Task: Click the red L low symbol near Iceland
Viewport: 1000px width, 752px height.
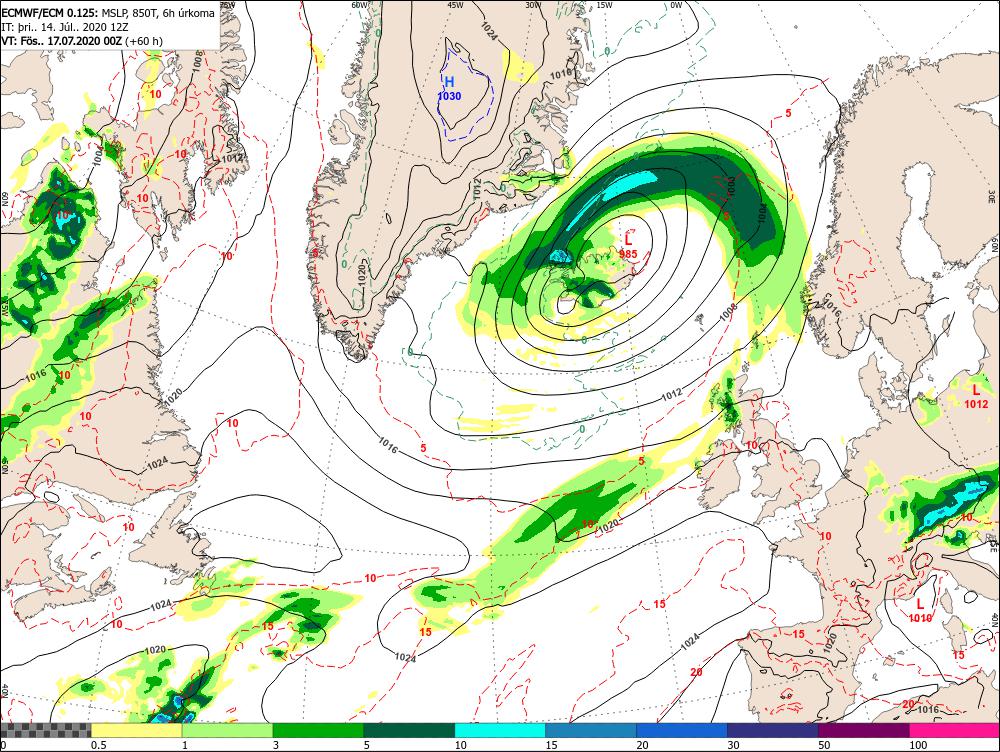Action: coord(628,240)
